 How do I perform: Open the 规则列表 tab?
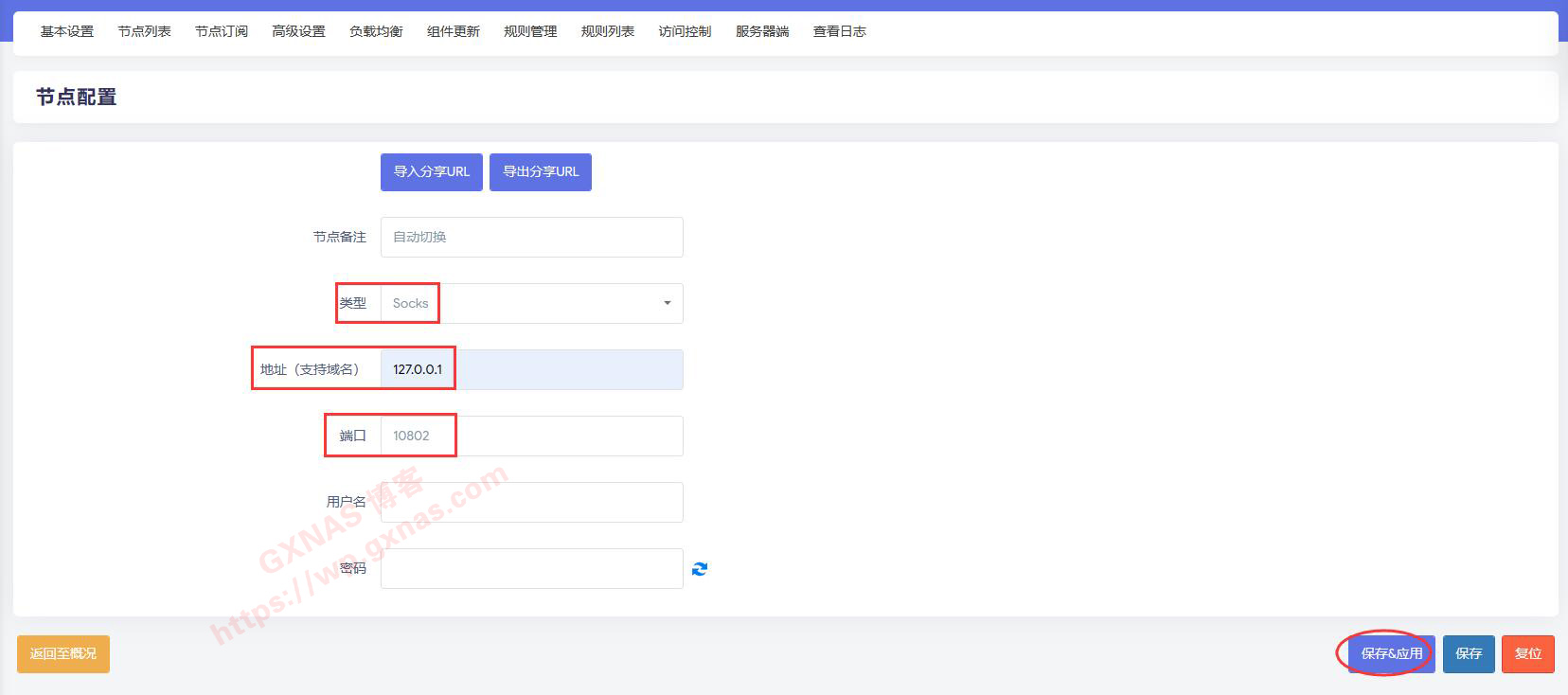pyautogui.click(x=608, y=31)
